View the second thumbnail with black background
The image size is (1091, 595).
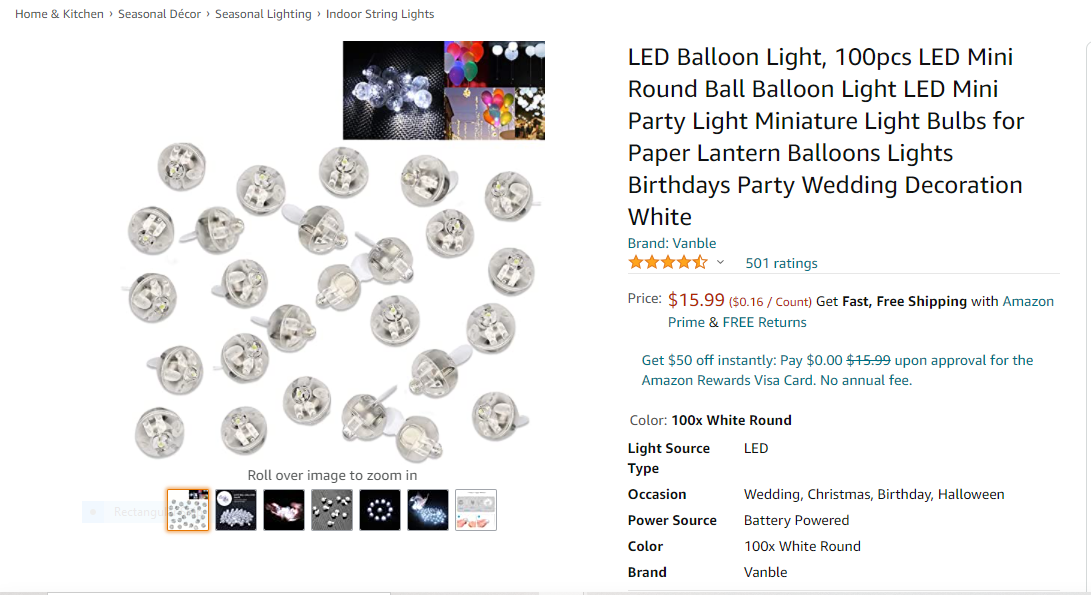[x=236, y=510]
